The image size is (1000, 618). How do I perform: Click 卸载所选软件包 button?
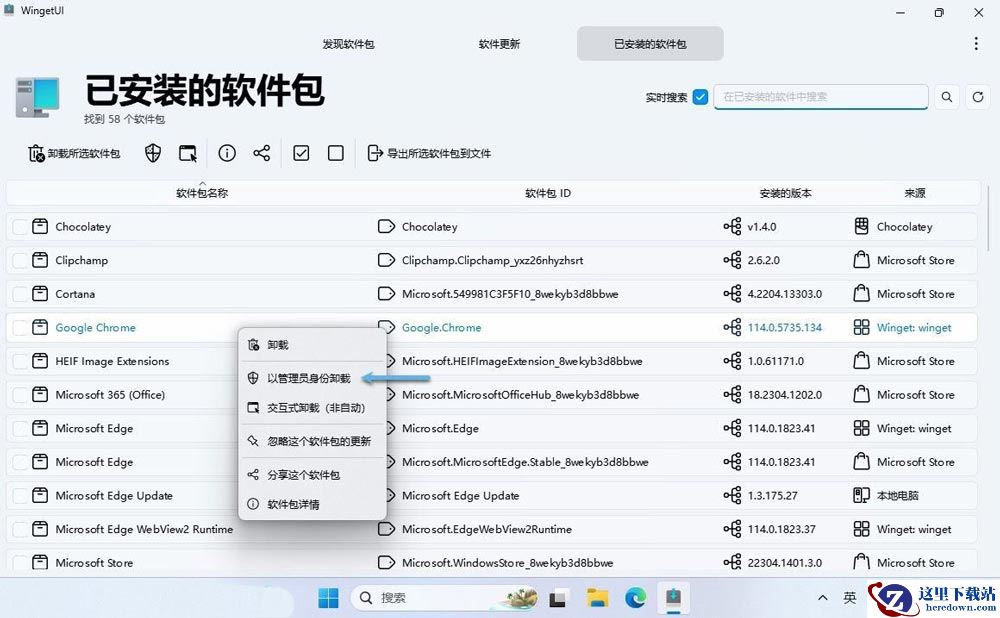click(74, 153)
